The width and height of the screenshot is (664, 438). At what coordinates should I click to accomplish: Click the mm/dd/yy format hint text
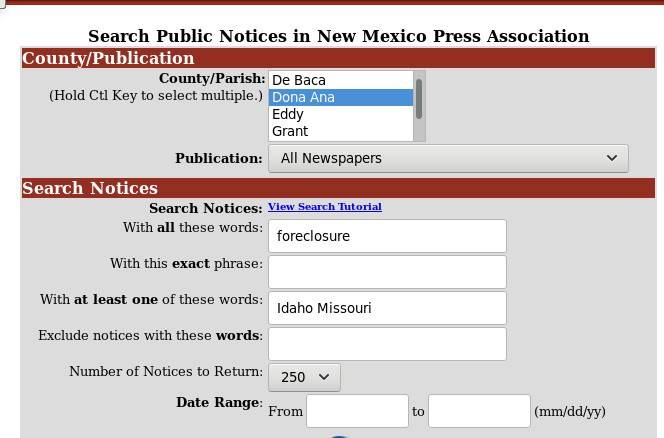click(x=570, y=411)
